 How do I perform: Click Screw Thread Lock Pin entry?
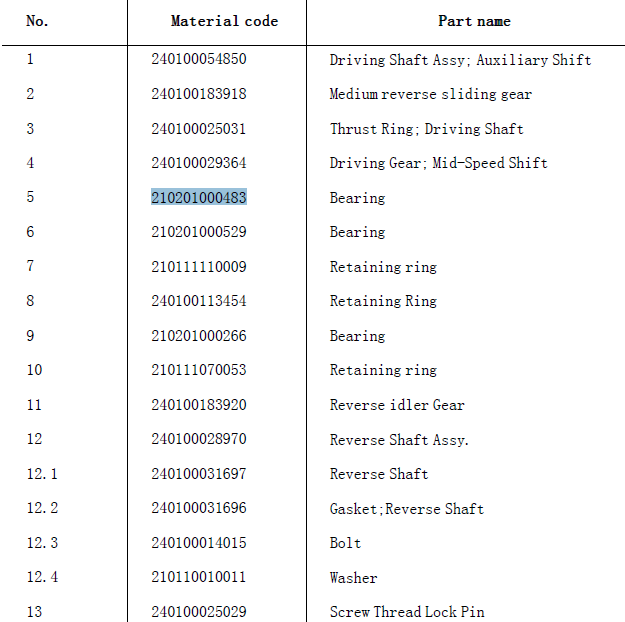(407, 612)
